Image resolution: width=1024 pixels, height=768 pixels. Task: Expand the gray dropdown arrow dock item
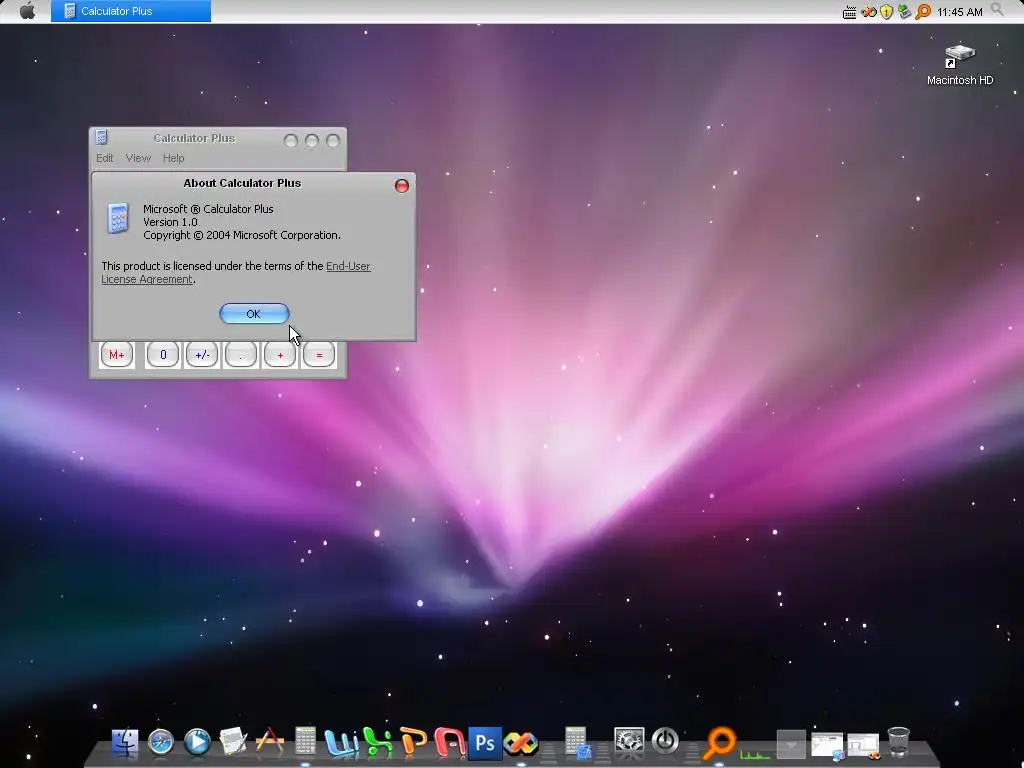[x=791, y=745]
